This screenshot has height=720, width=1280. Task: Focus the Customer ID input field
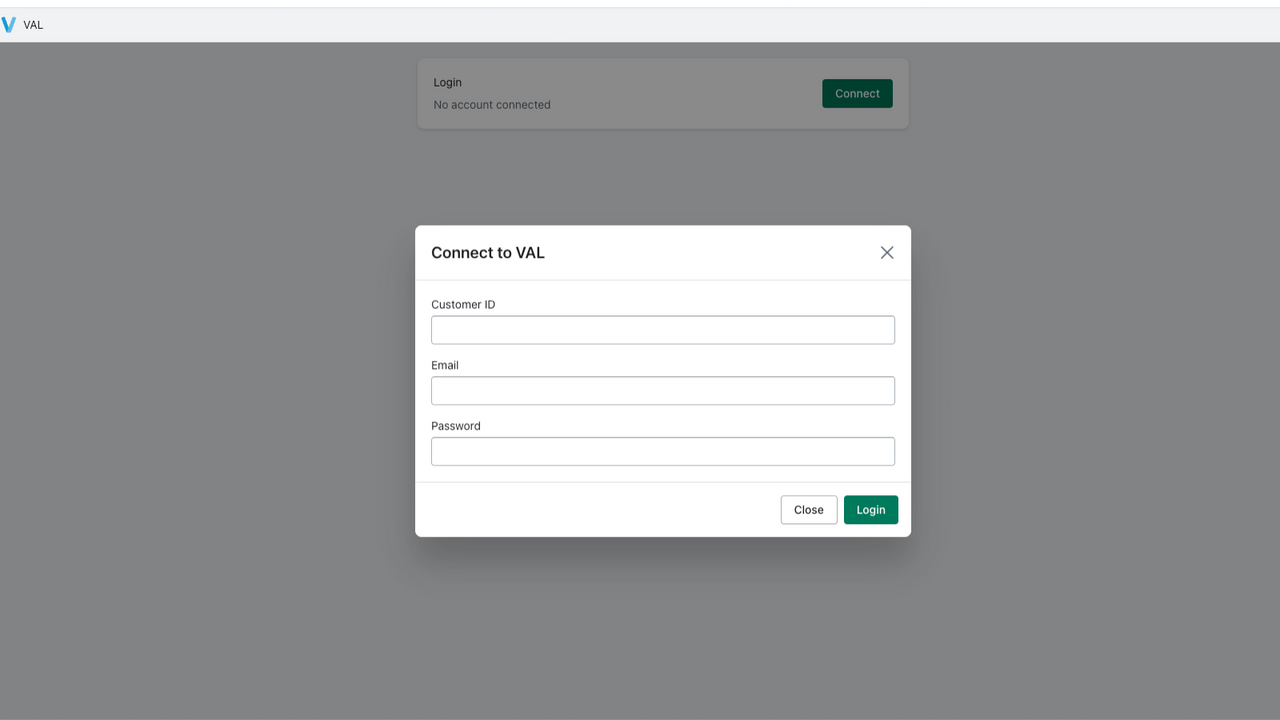coord(663,330)
